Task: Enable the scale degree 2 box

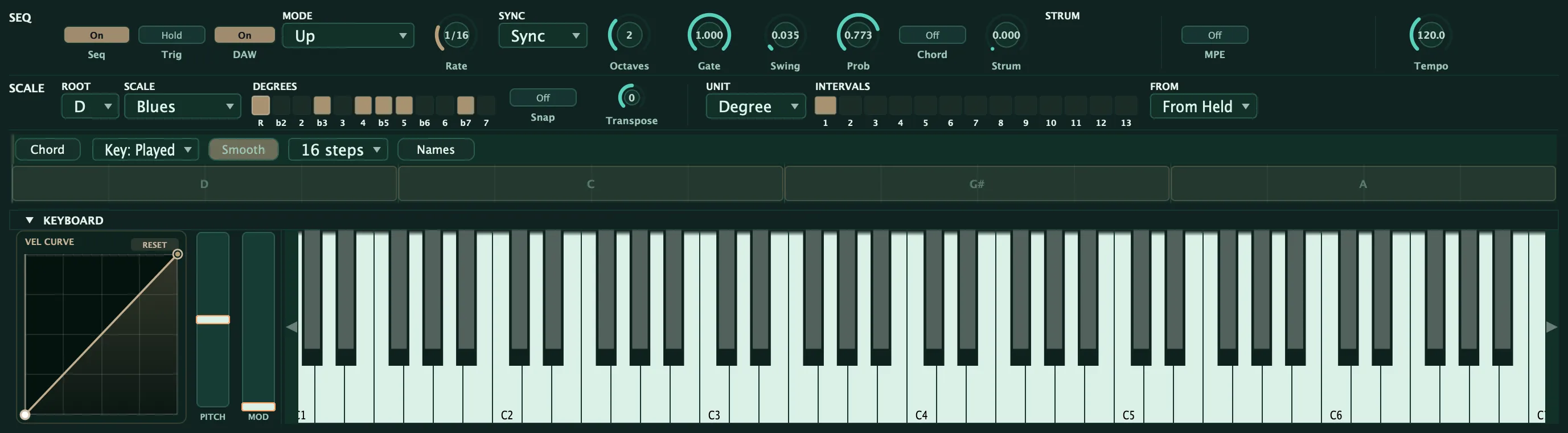Action: pos(301,105)
